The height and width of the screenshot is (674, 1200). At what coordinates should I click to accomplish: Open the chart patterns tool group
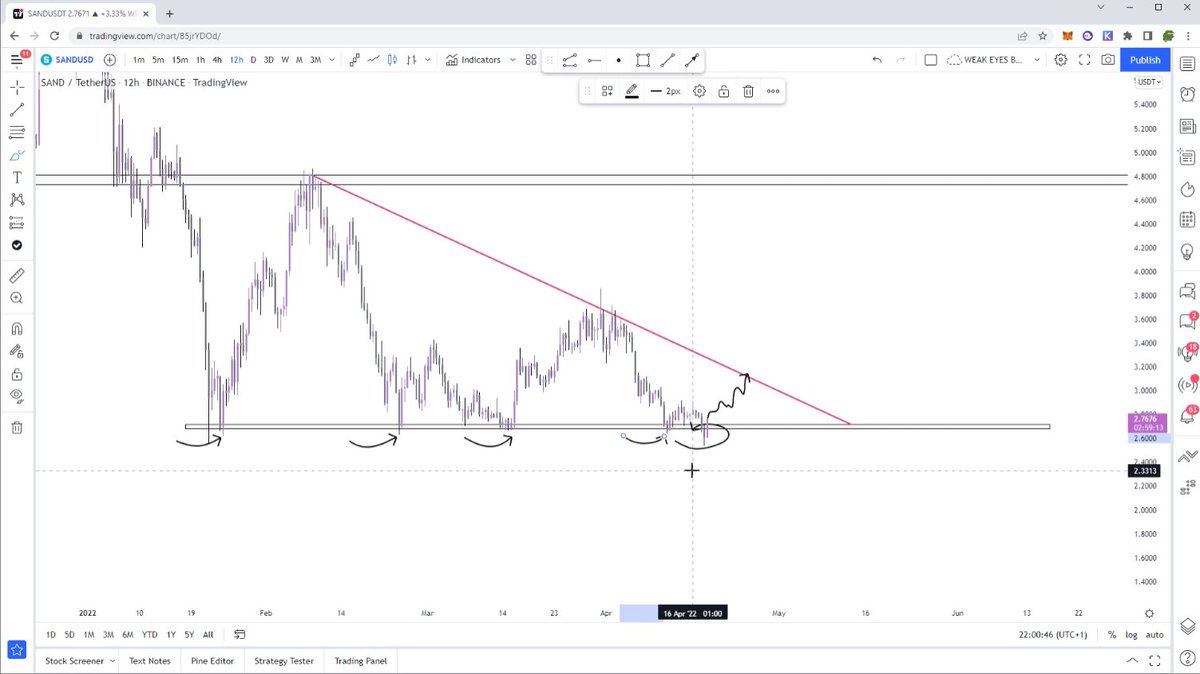pyautogui.click(x=16, y=200)
